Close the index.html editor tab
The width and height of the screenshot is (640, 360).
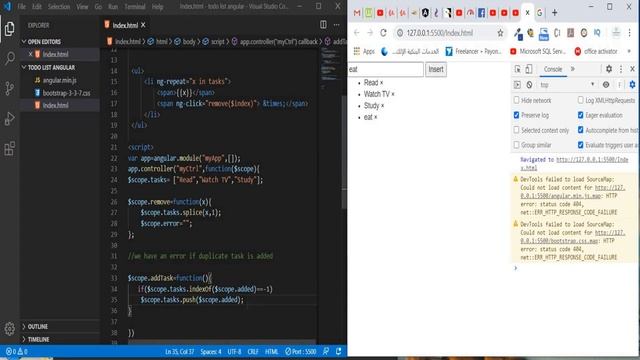coord(143,25)
